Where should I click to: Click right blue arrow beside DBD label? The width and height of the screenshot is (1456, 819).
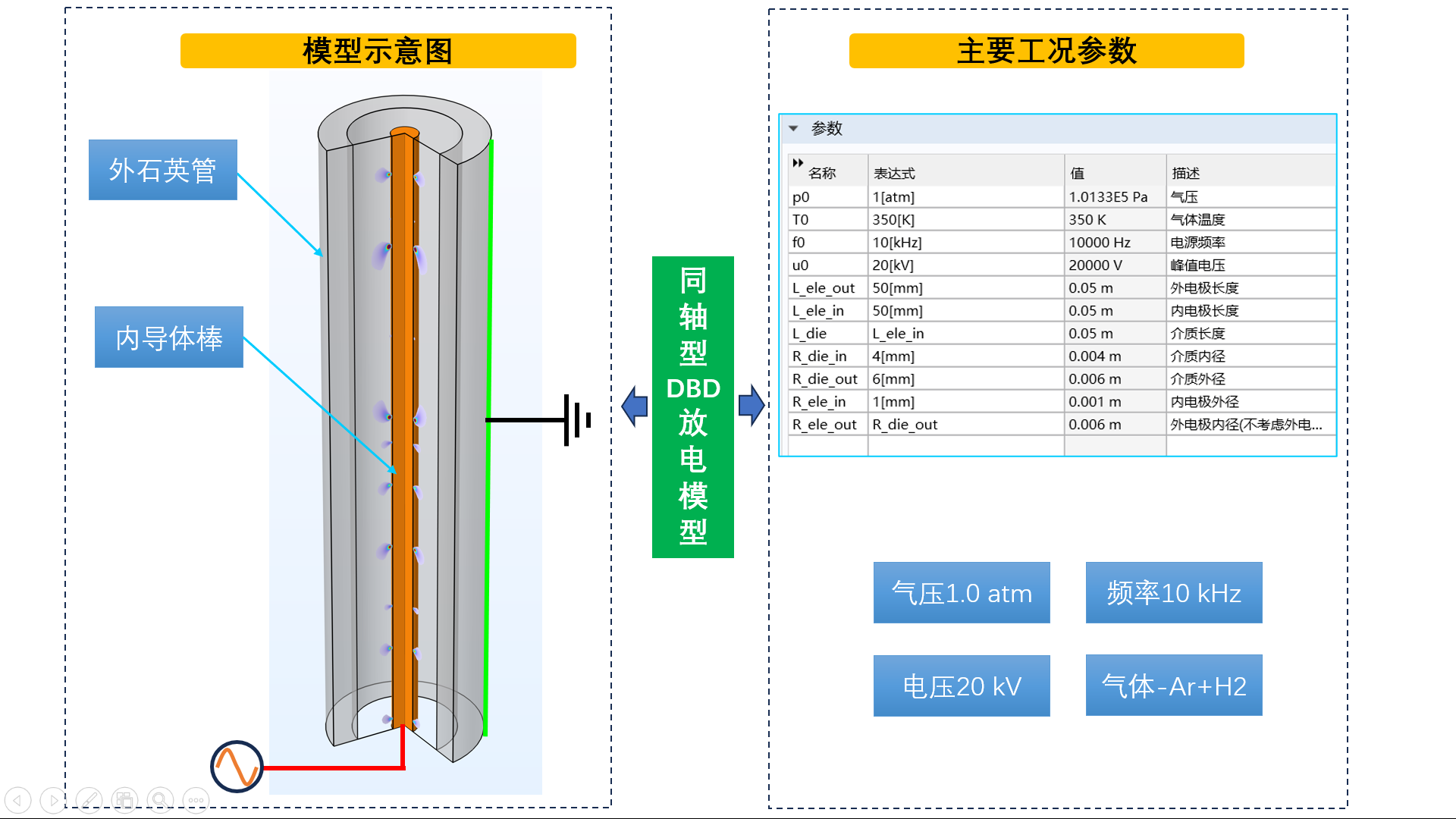(751, 406)
